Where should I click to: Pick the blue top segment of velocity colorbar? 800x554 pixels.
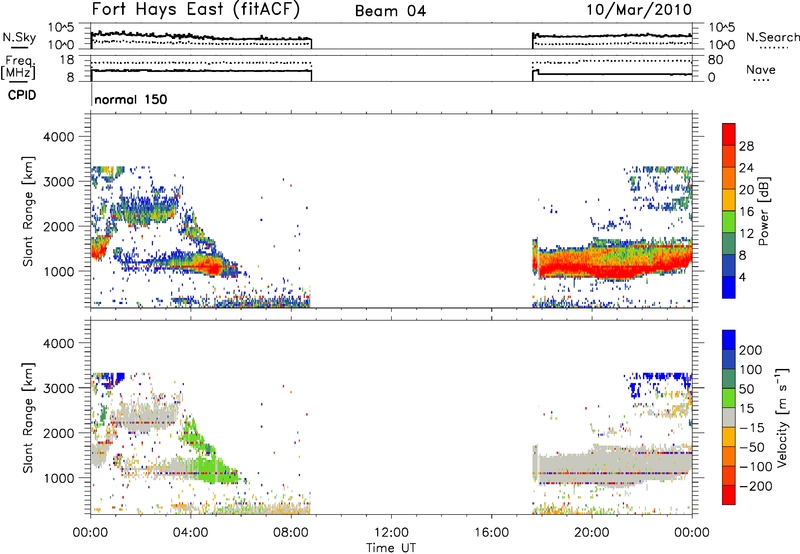pyautogui.click(x=729, y=340)
